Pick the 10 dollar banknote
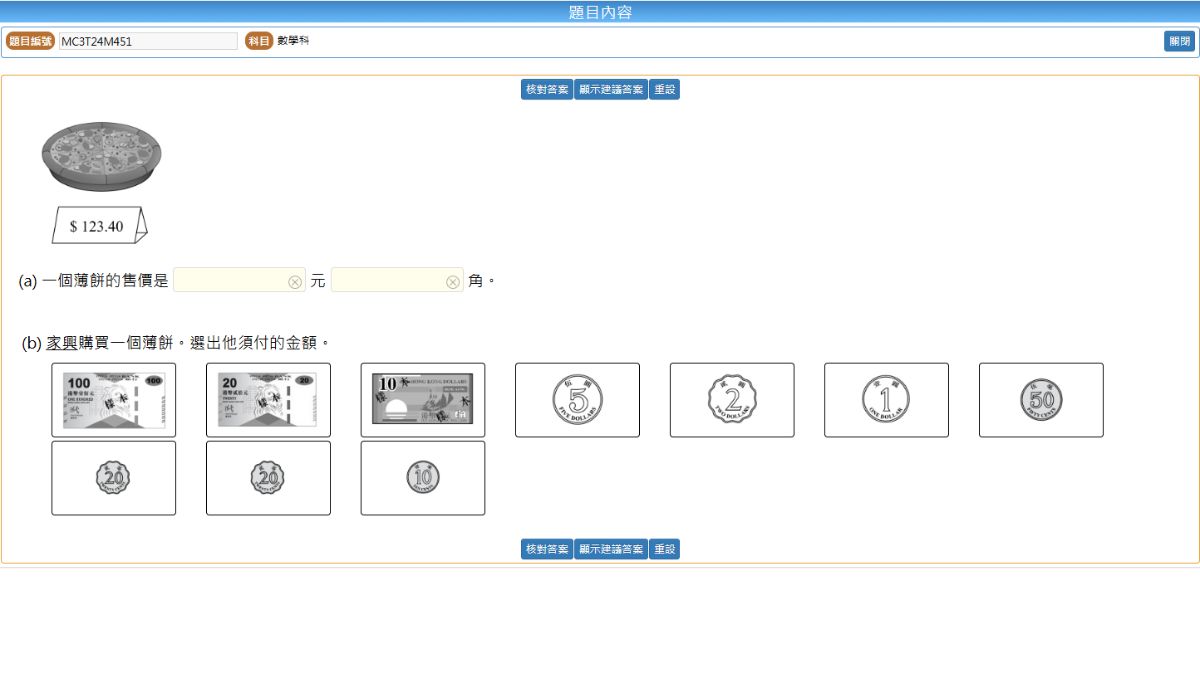 [x=422, y=400]
